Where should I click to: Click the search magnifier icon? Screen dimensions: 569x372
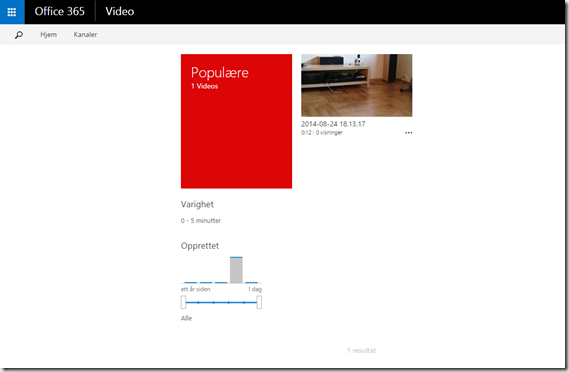tap(19, 35)
